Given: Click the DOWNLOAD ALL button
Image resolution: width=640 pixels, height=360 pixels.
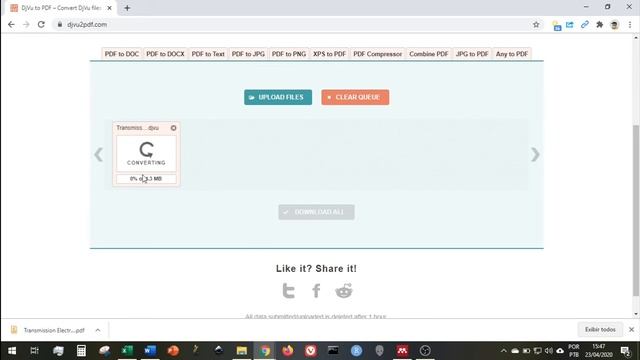Looking at the screenshot, I should pyautogui.click(x=316, y=212).
